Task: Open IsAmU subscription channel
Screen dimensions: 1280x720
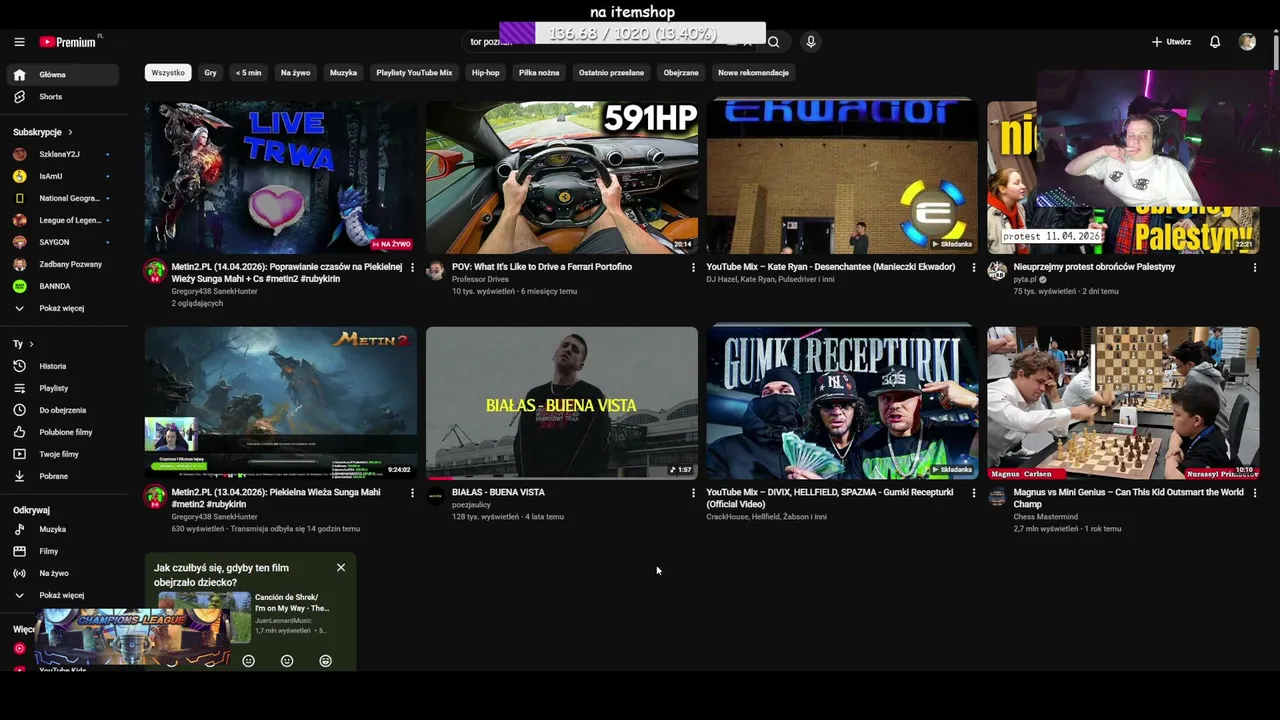Action: coord(63,176)
